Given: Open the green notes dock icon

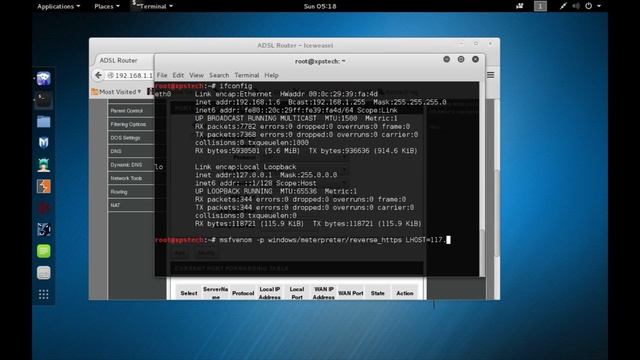Looking at the screenshot, I should click(x=44, y=251).
